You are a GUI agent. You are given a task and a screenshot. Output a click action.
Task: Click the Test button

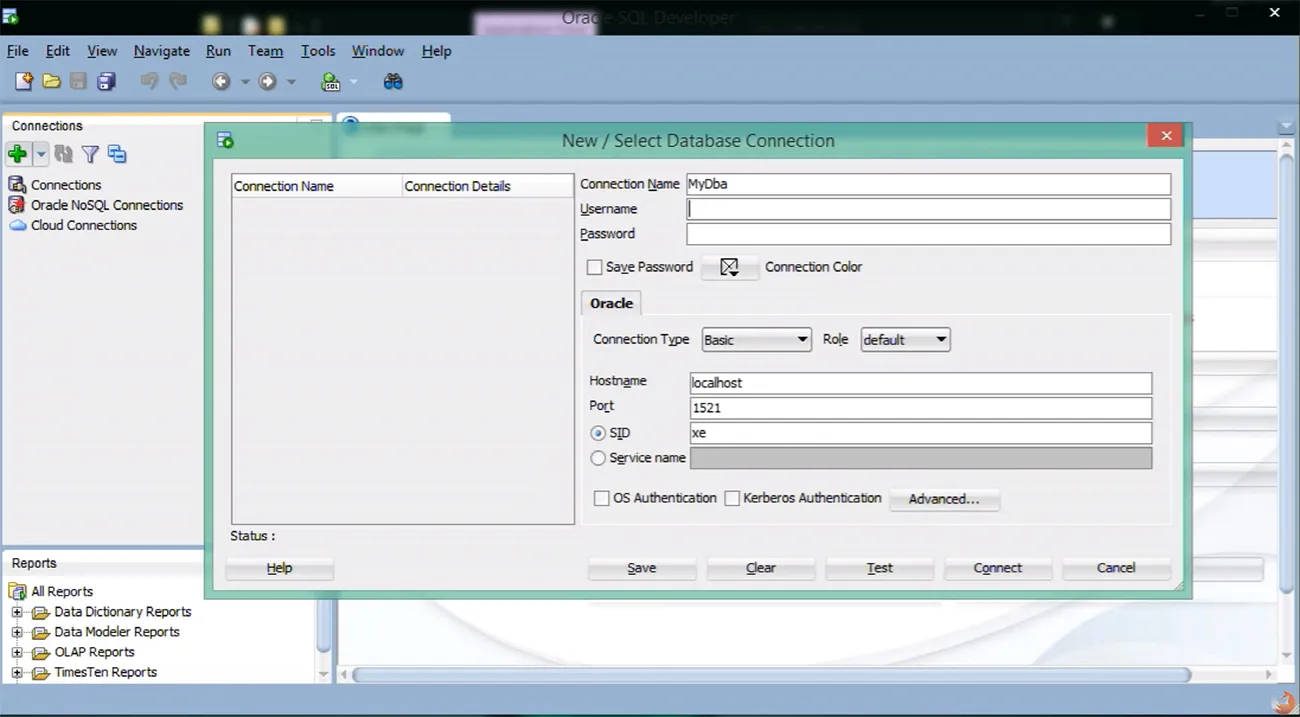coord(879,568)
